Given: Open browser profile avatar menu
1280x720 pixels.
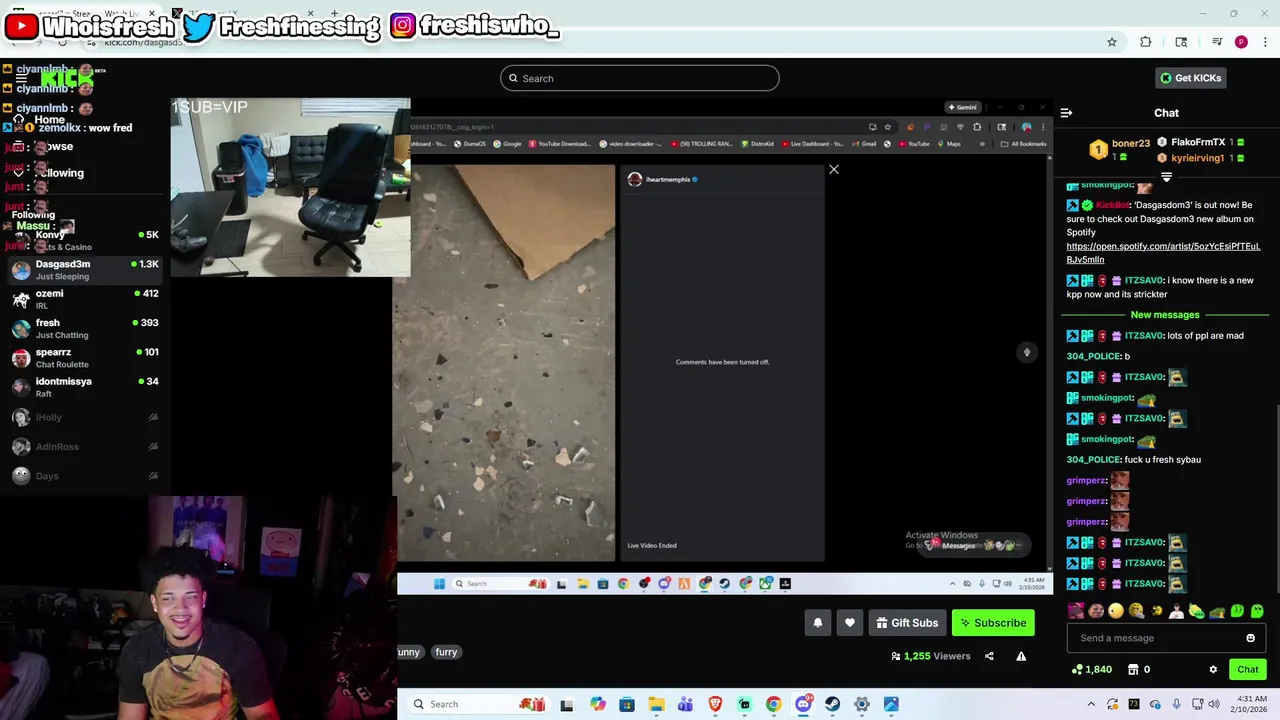Looking at the screenshot, I should point(1241,42).
